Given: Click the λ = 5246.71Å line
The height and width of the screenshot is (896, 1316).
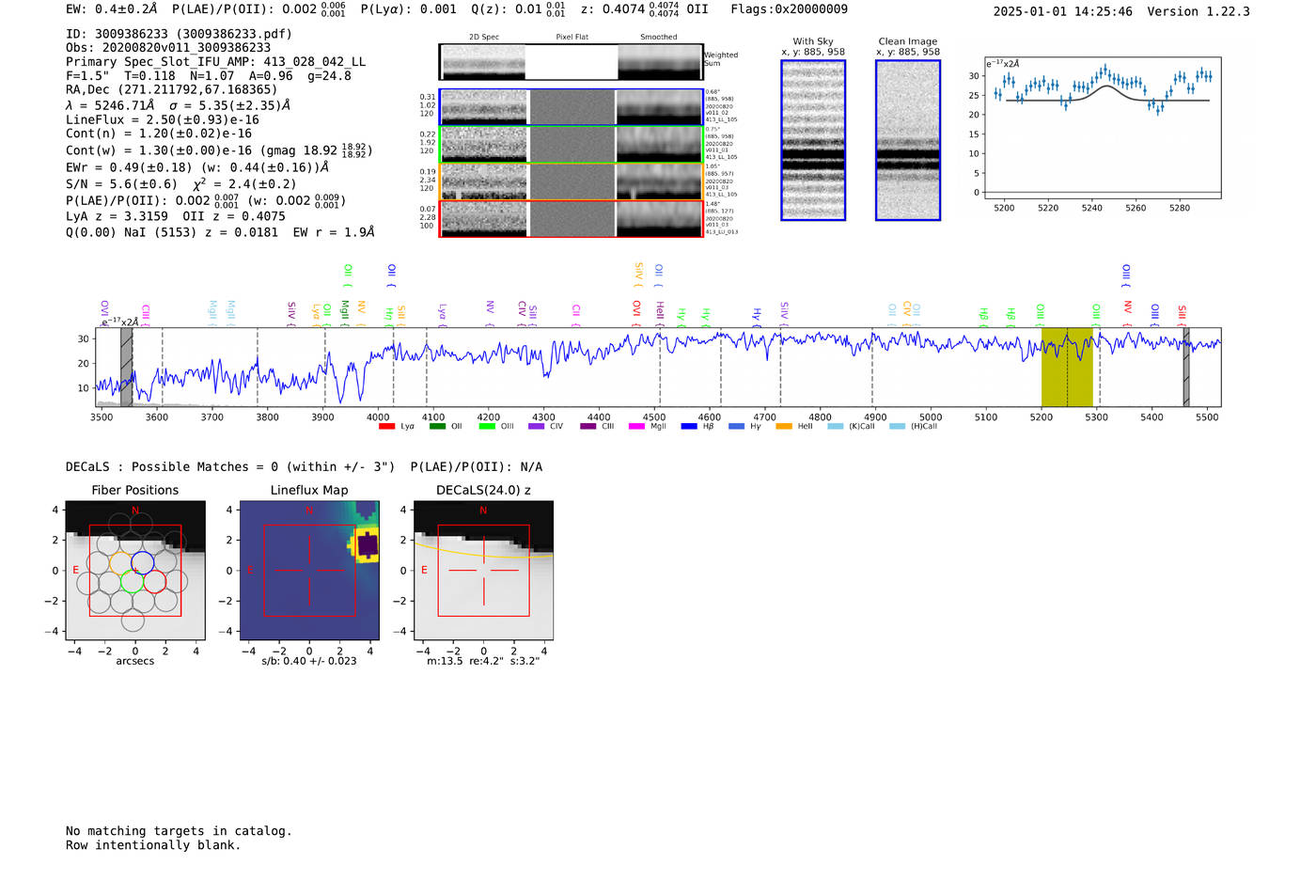Looking at the screenshot, I should [179, 105].
